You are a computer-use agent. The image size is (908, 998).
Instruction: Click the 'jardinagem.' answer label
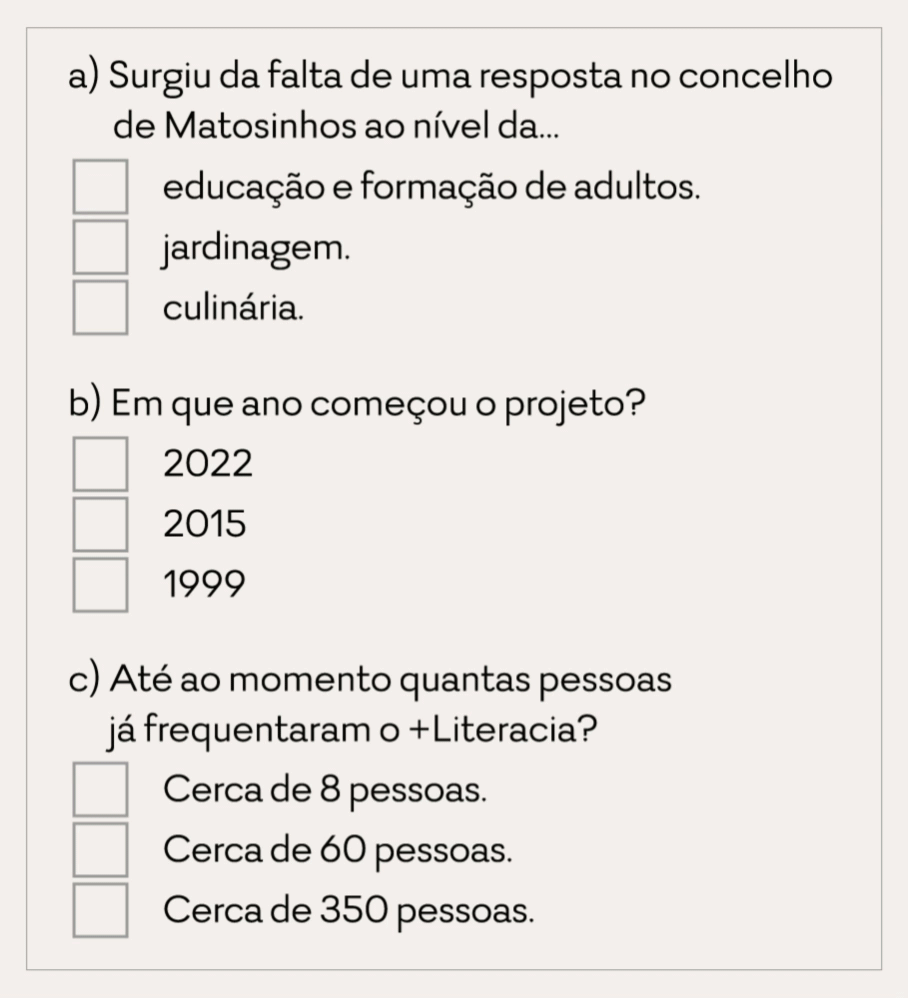pyautogui.click(x=257, y=248)
